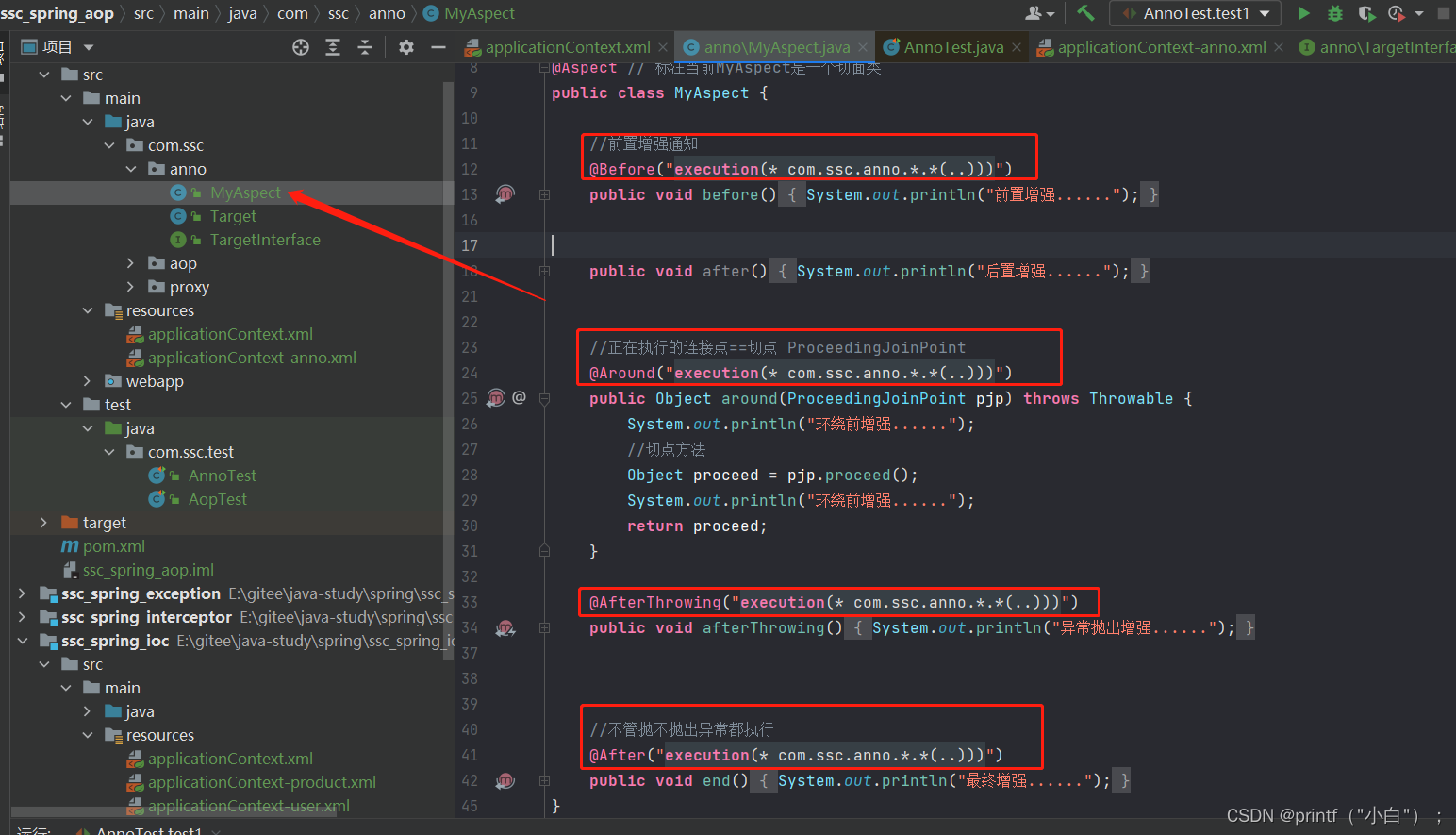
Task: Open applicationContext-product.xml in ssc_spring_ioc
Action: pyautogui.click(x=261, y=782)
